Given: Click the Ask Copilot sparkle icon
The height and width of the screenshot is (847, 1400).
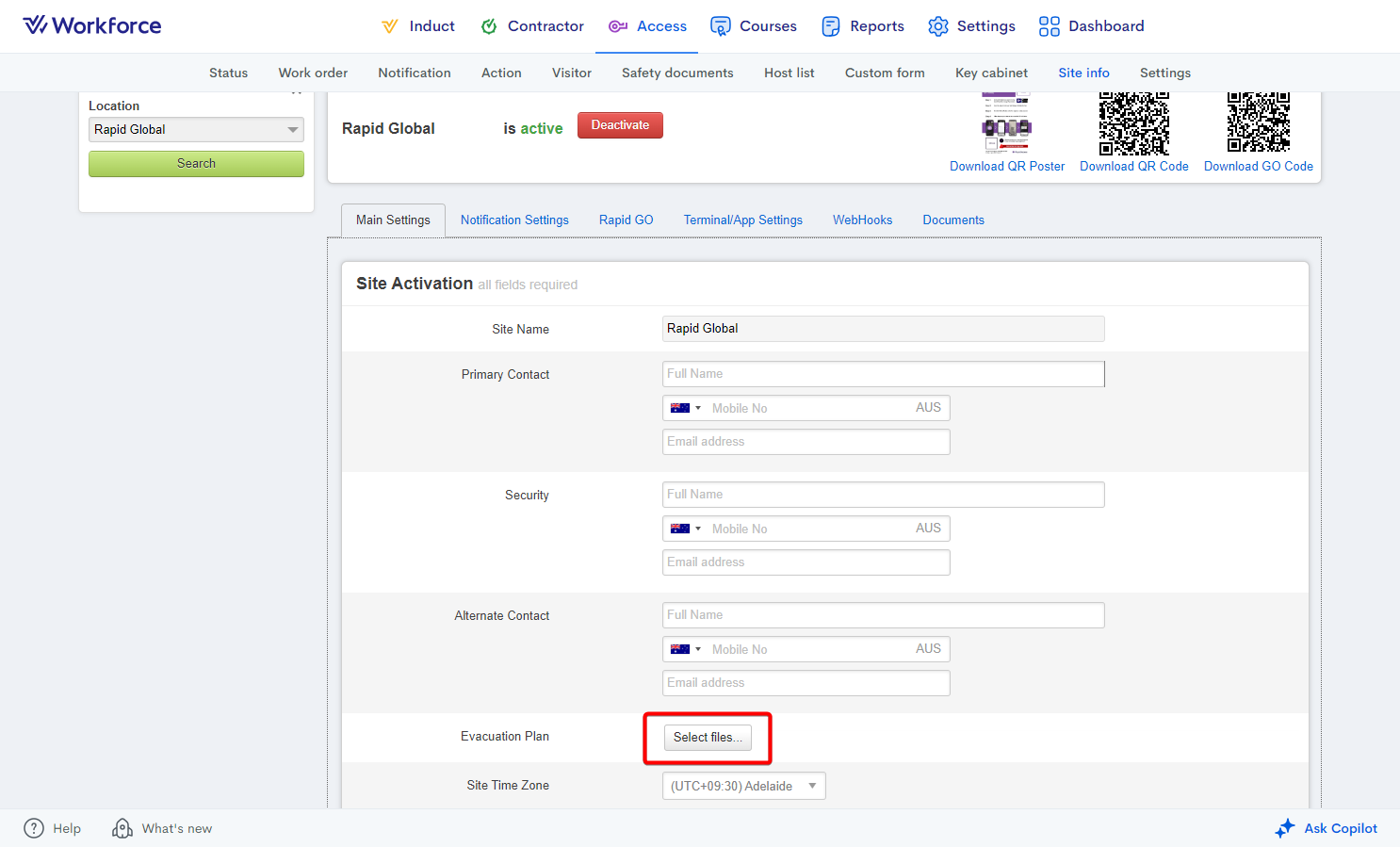Looking at the screenshot, I should coord(1285,828).
